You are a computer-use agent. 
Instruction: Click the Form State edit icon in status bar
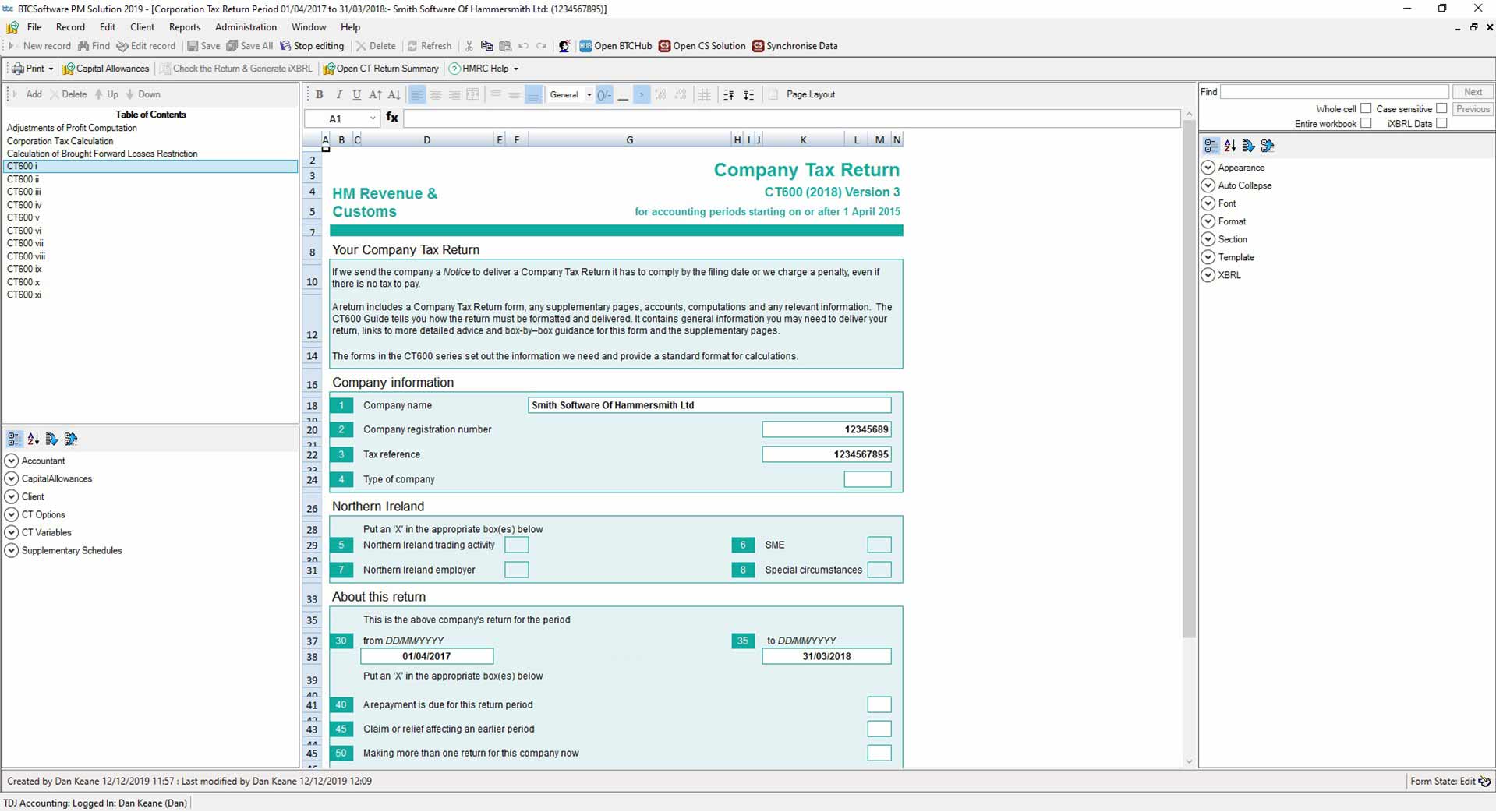click(1484, 782)
